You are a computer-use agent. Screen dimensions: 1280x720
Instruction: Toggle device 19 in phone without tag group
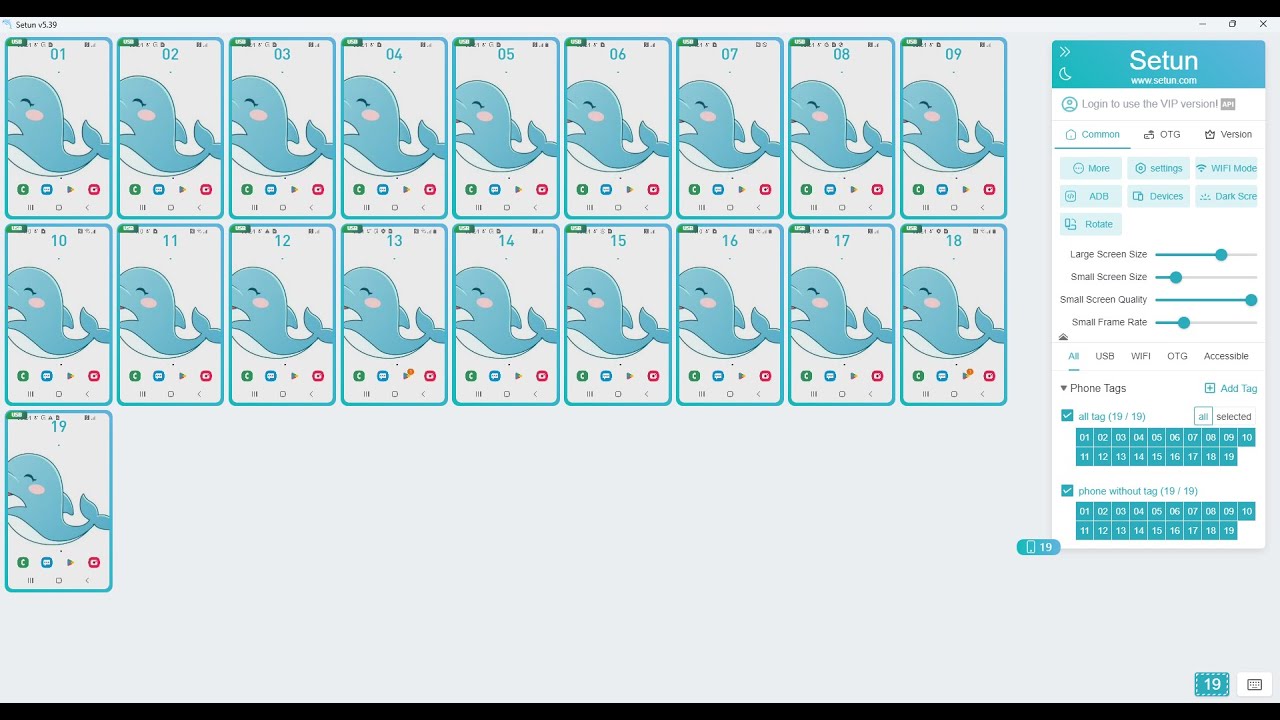[x=1228, y=530]
